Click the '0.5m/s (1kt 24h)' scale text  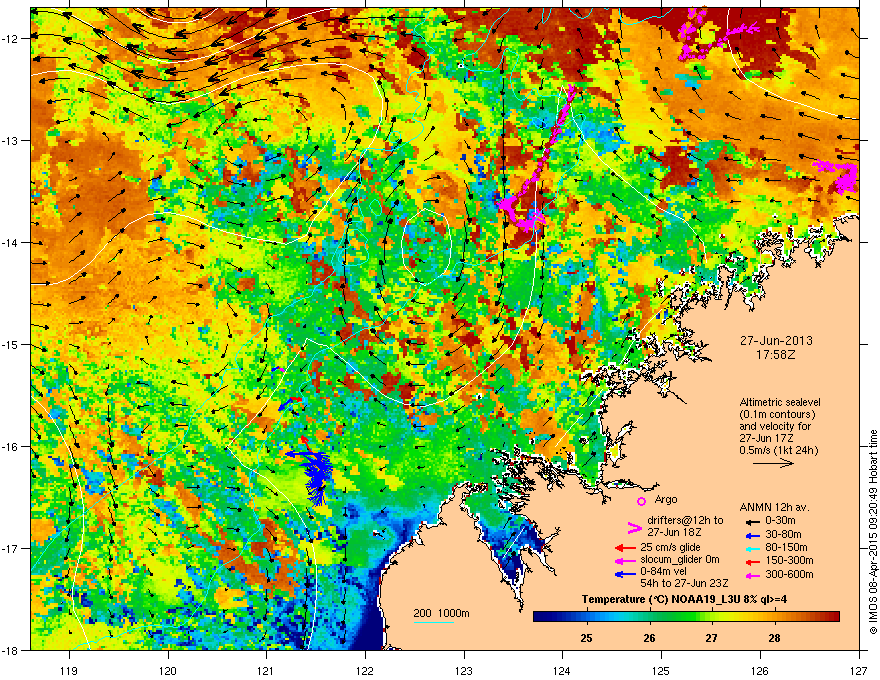coord(779,450)
